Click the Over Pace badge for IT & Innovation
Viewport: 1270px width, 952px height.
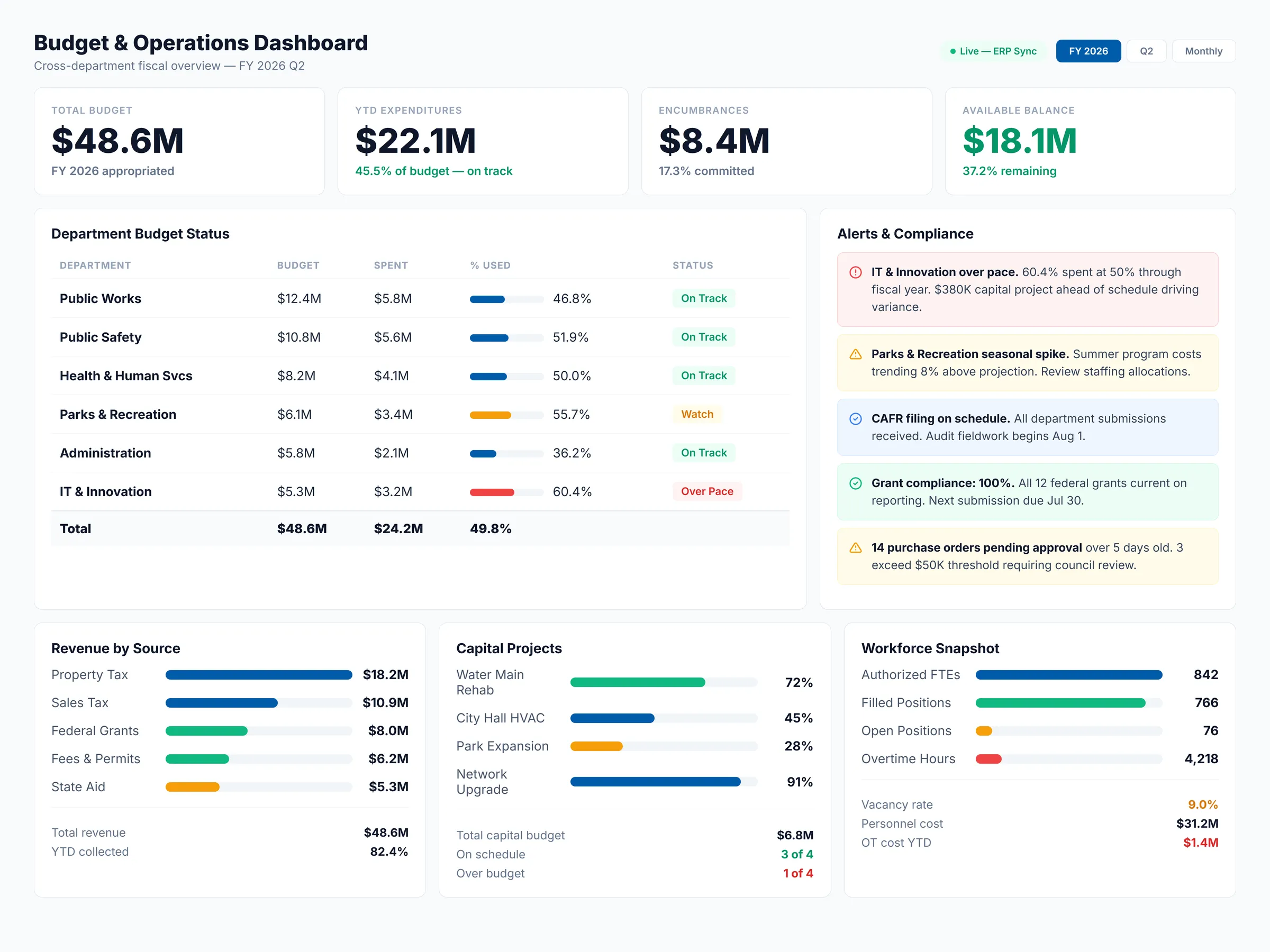pos(707,491)
